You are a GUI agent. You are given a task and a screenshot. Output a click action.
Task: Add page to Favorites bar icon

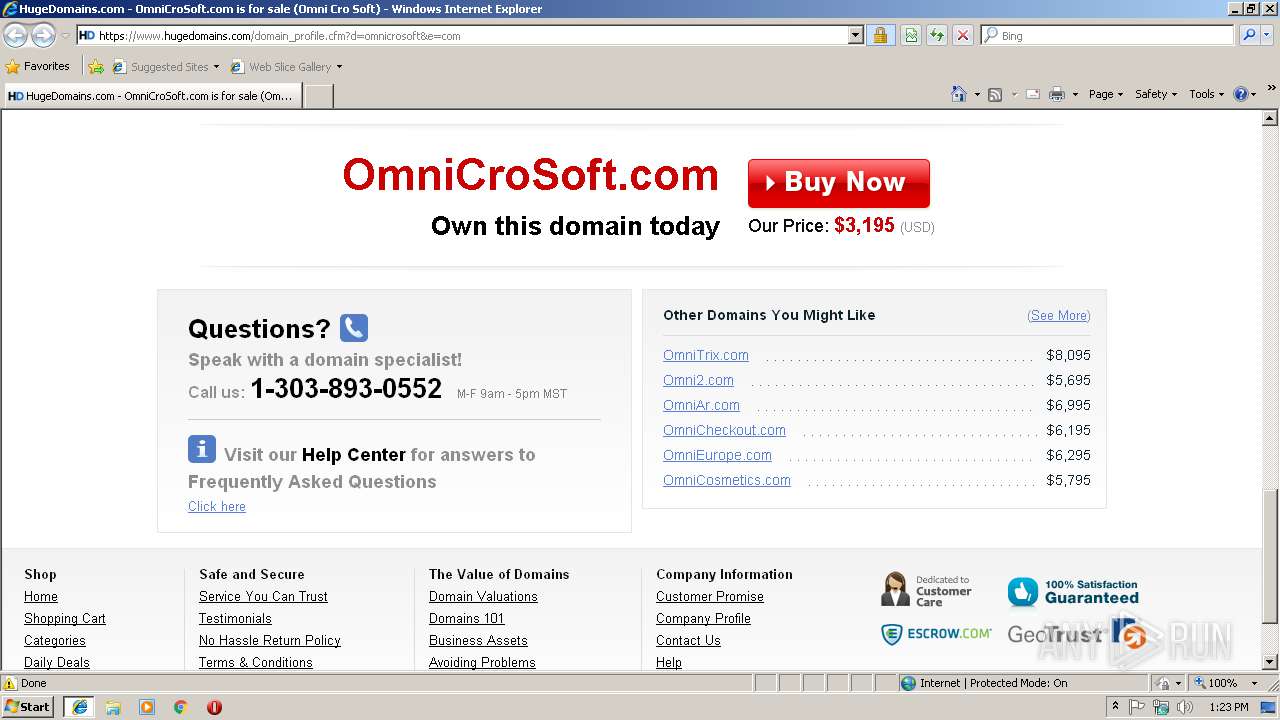pyautogui.click(x=96, y=67)
